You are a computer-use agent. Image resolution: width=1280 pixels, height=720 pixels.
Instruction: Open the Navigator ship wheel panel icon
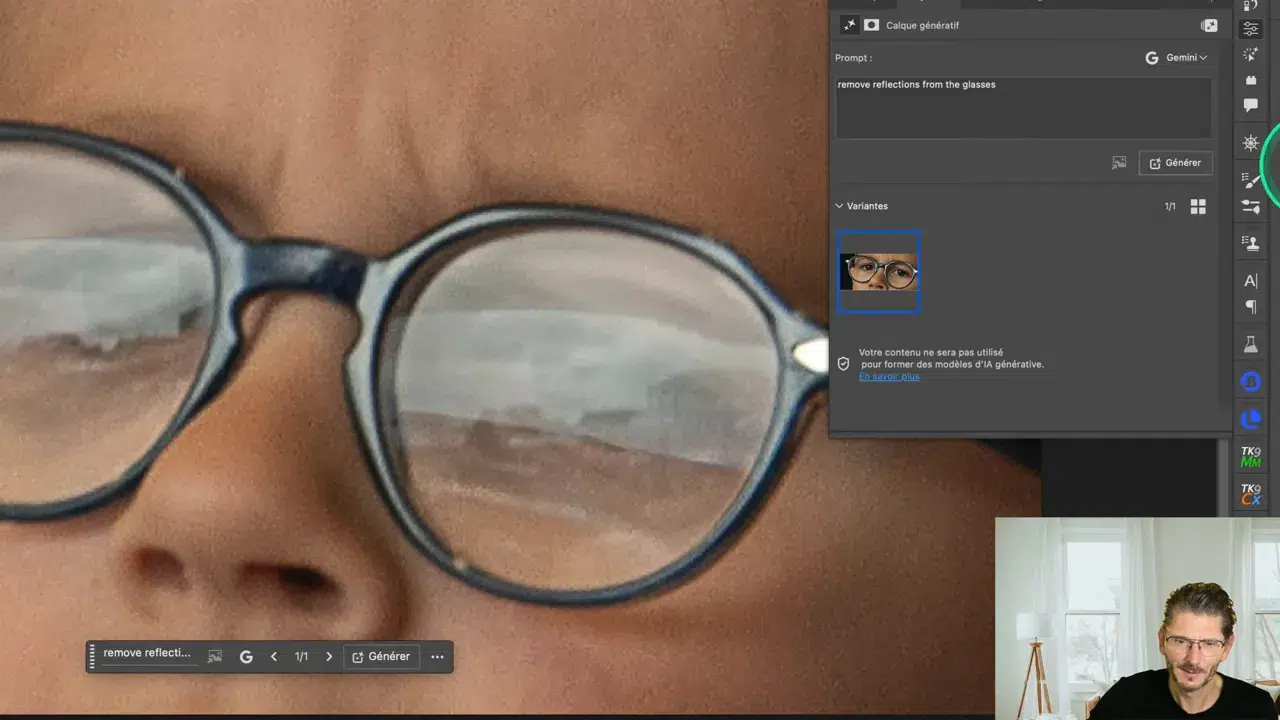pos(1250,143)
